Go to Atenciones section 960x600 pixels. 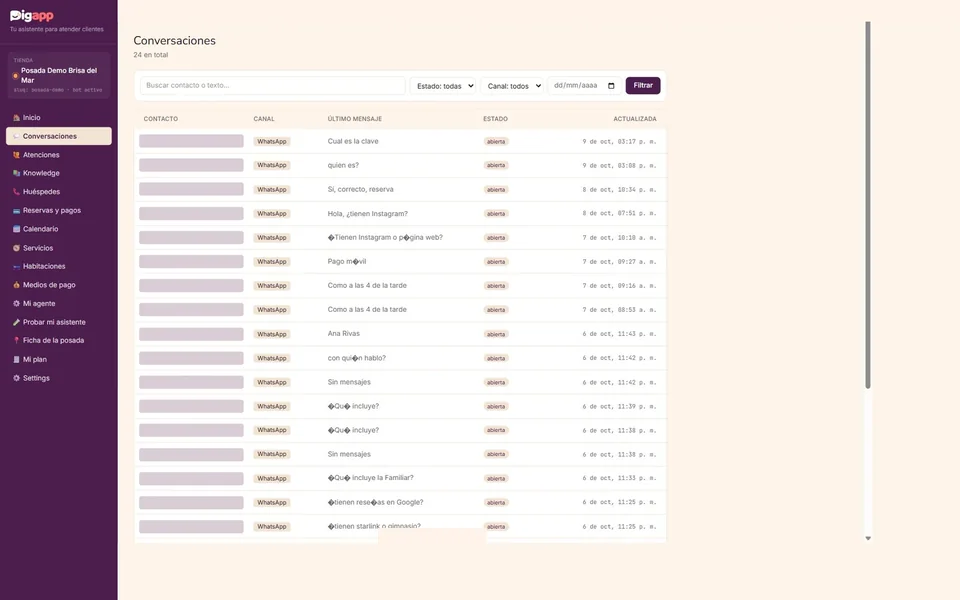pyautogui.click(x=59, y=155)
